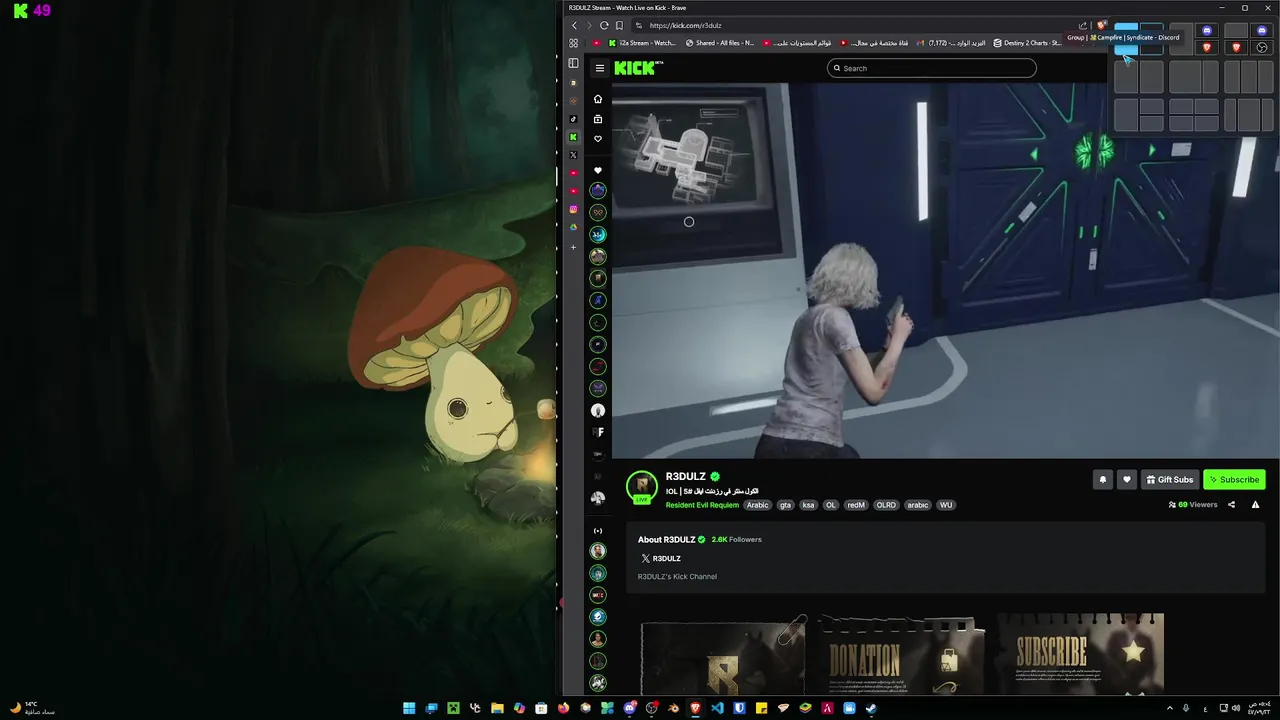Select the Arabic tag
1280x720 pixels.
pyautogui.click(x=758, y=505)
